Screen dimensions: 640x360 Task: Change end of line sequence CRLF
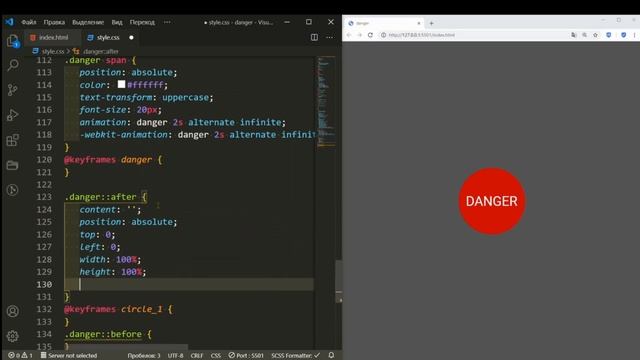click(x=197, y=356)
